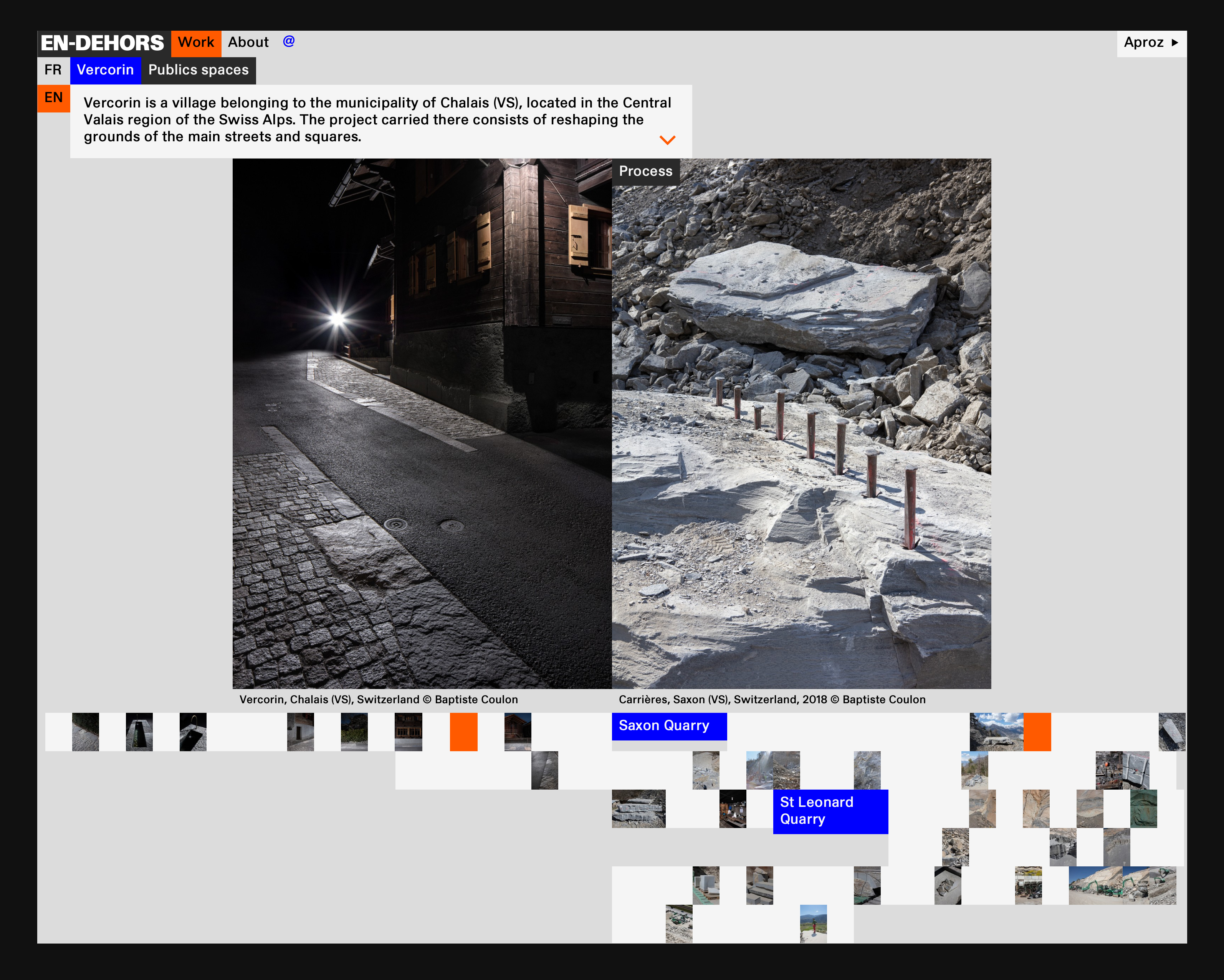
Task: Click orange marker beside mountain thumbnail
Action: coord(1037,732)
